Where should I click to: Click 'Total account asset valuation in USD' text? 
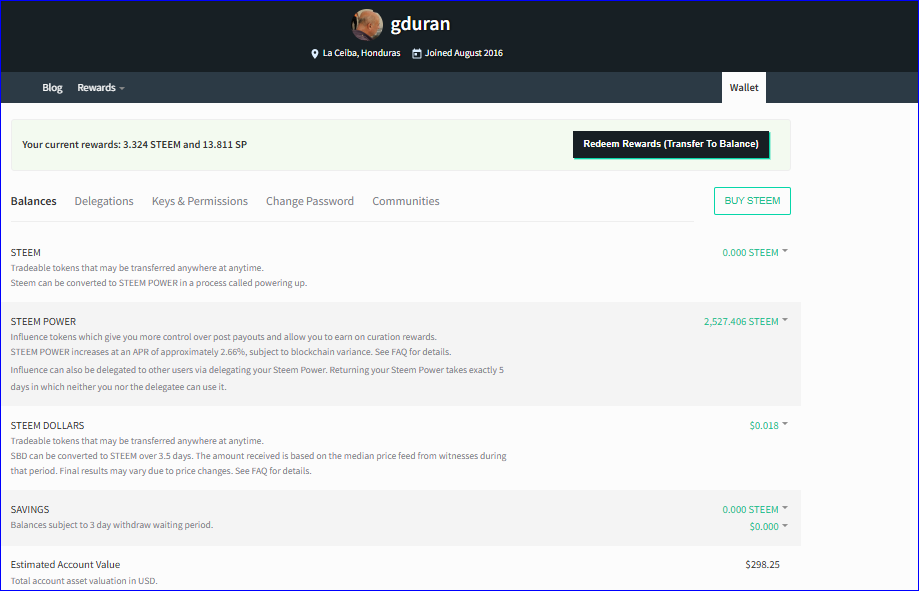coord(84,581)
